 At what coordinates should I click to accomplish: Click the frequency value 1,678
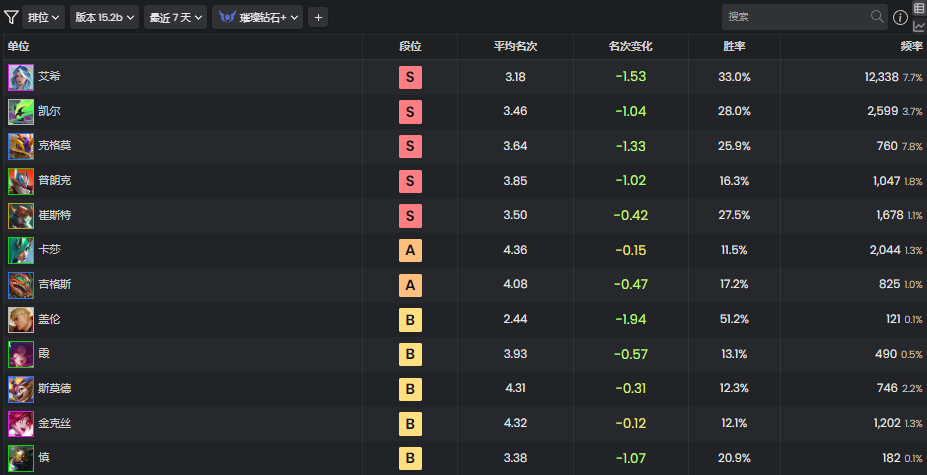(x=890, y=215)
